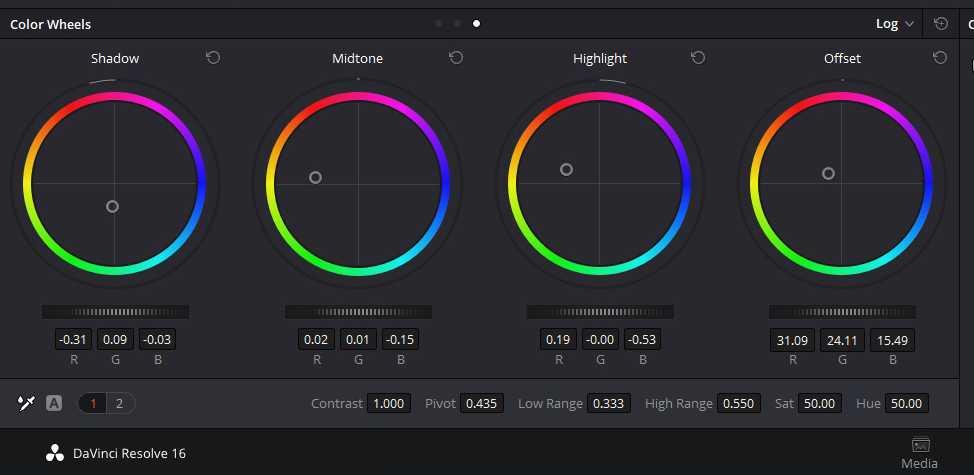The height and width of the screenshot is (475, 974).
Task: Click the Highlight B value -0.53
Action: click(642, 340)
